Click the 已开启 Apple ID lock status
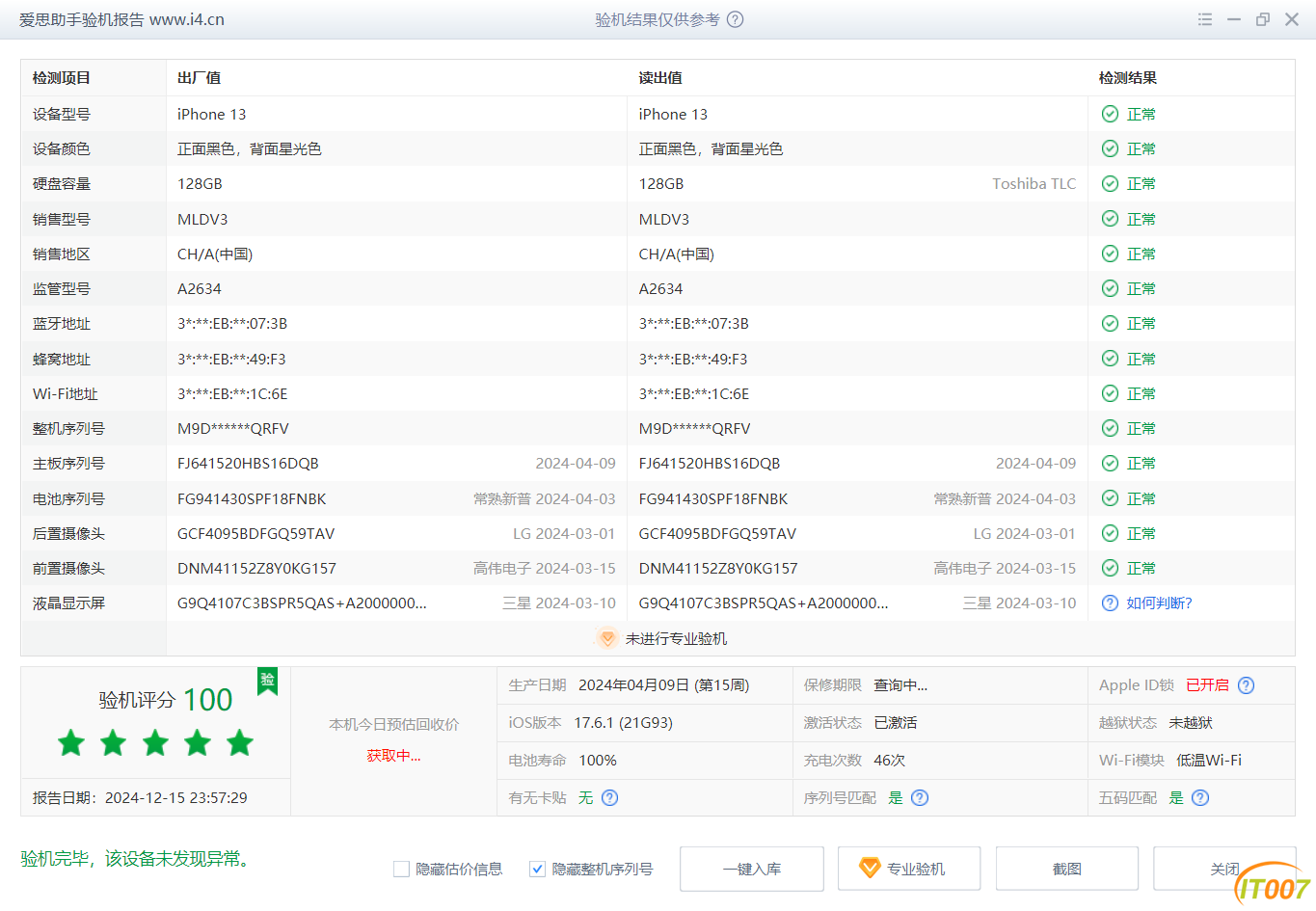The height and width of the screenshot is (911, 1316). tap(1207, 685)
